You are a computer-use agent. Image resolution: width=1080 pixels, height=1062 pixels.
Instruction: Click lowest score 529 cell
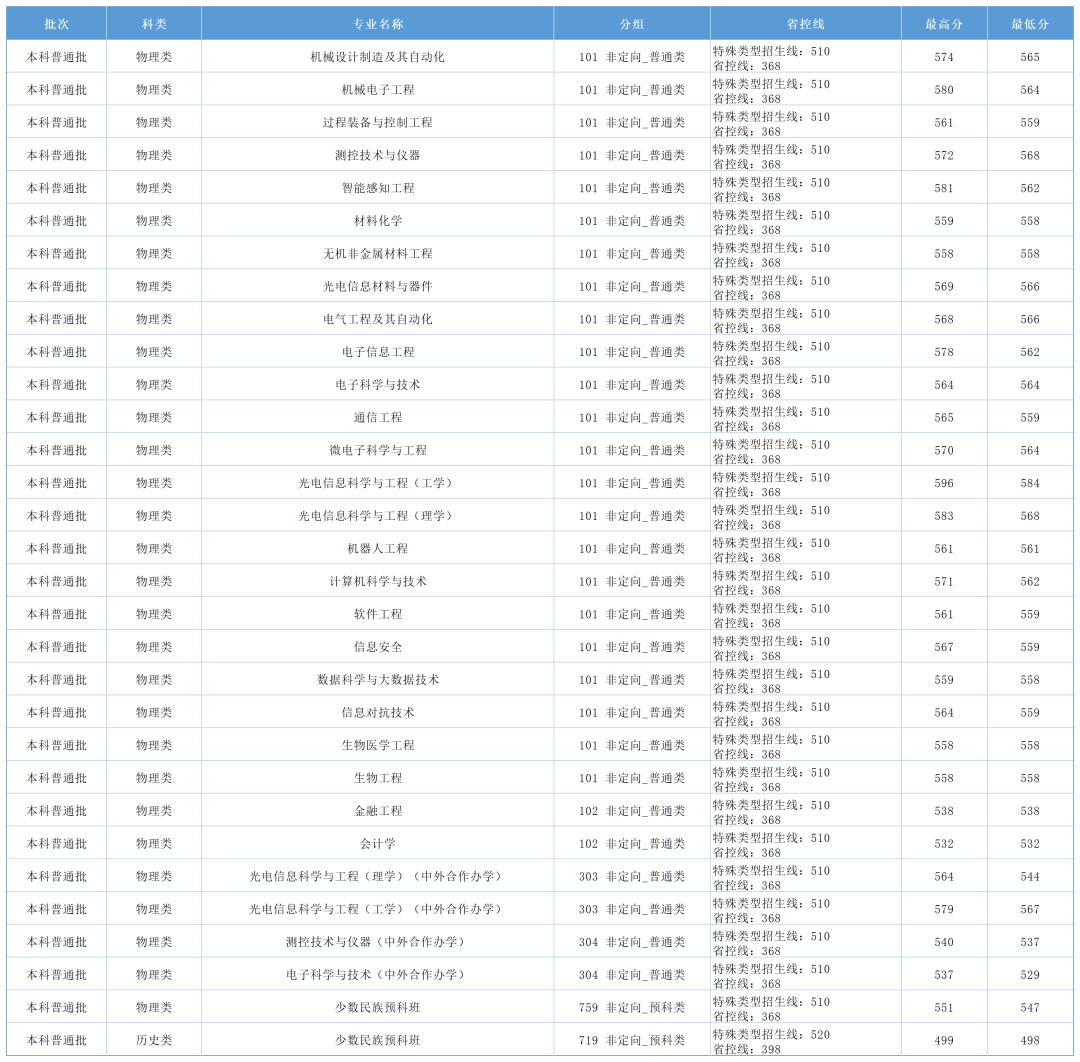click(1030, 975)
